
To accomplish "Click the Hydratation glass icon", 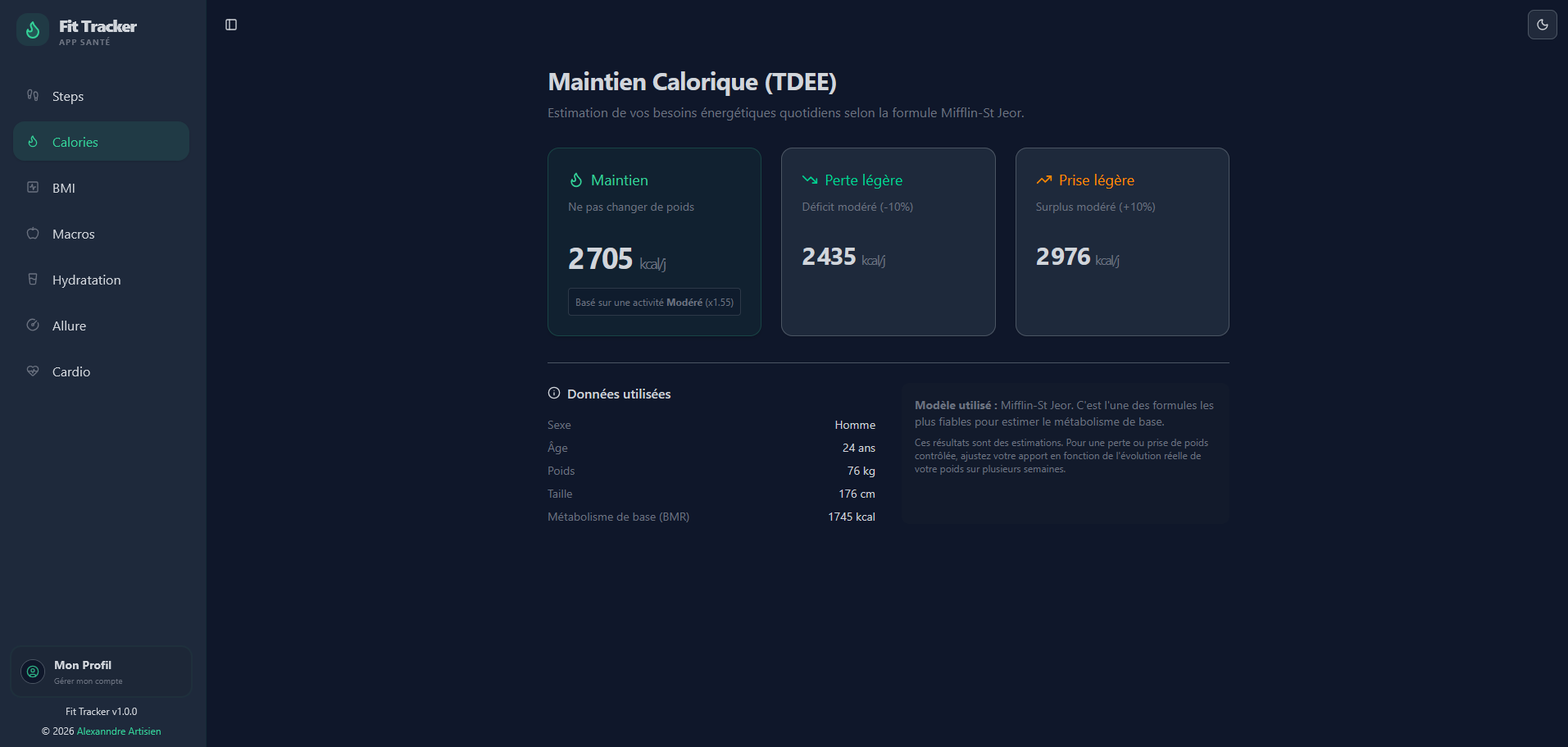I will pos(33,280).
